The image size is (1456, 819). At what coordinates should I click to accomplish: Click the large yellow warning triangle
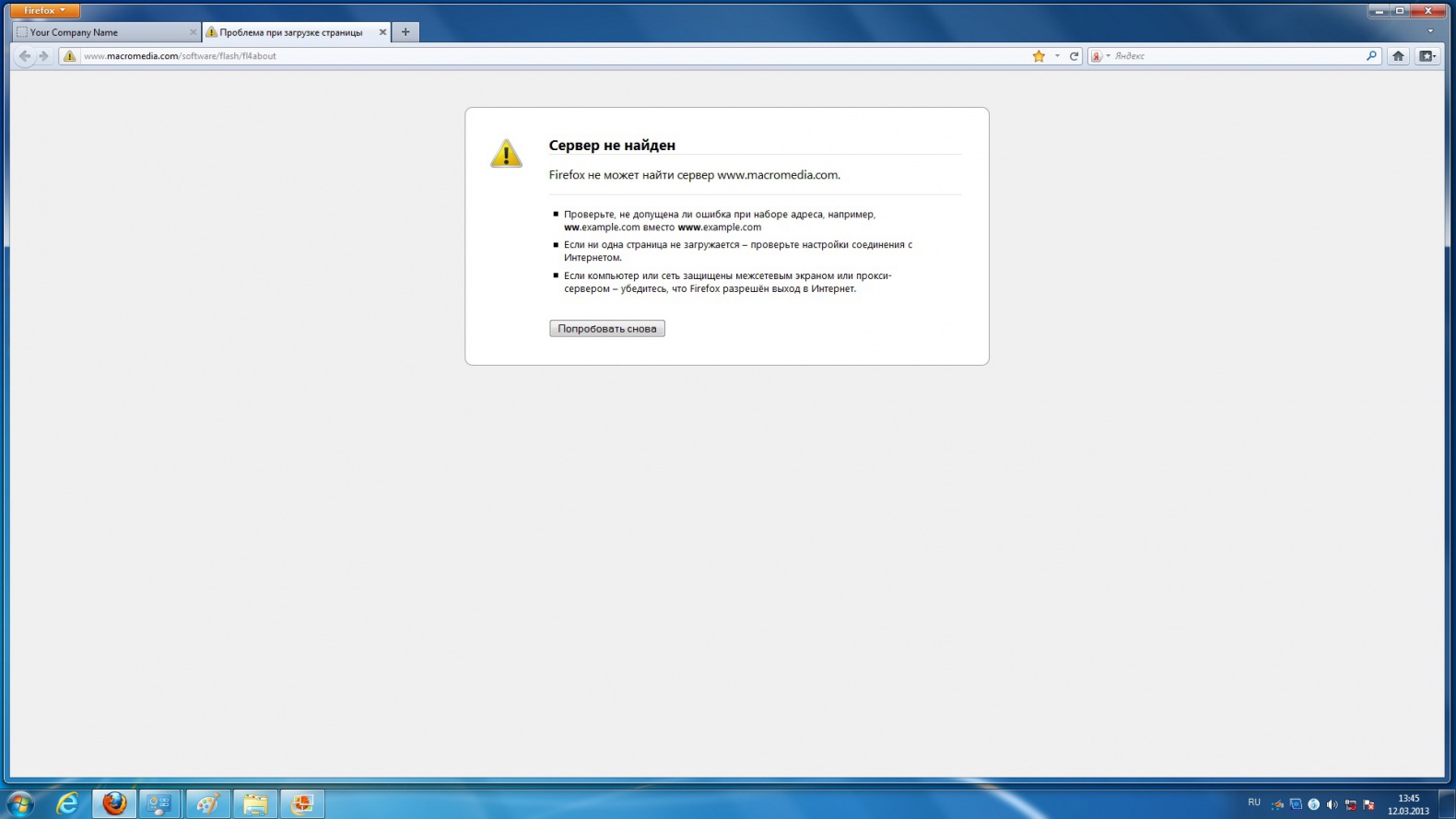tap(506, 154)
